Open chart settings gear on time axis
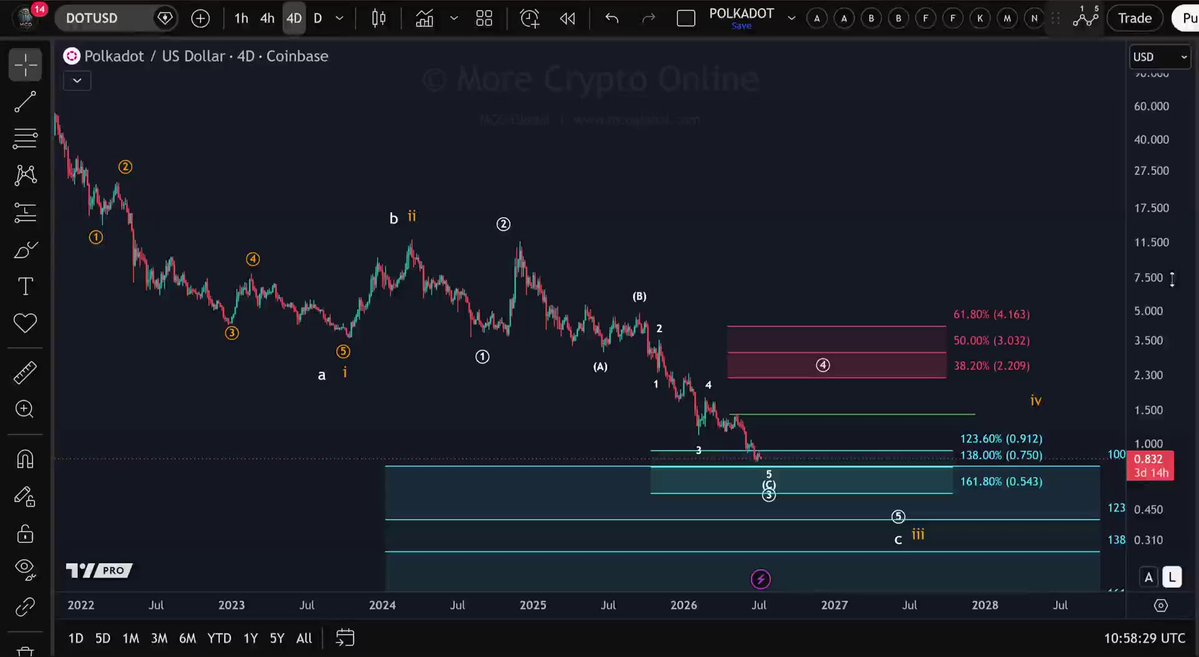 [1161, 605]
